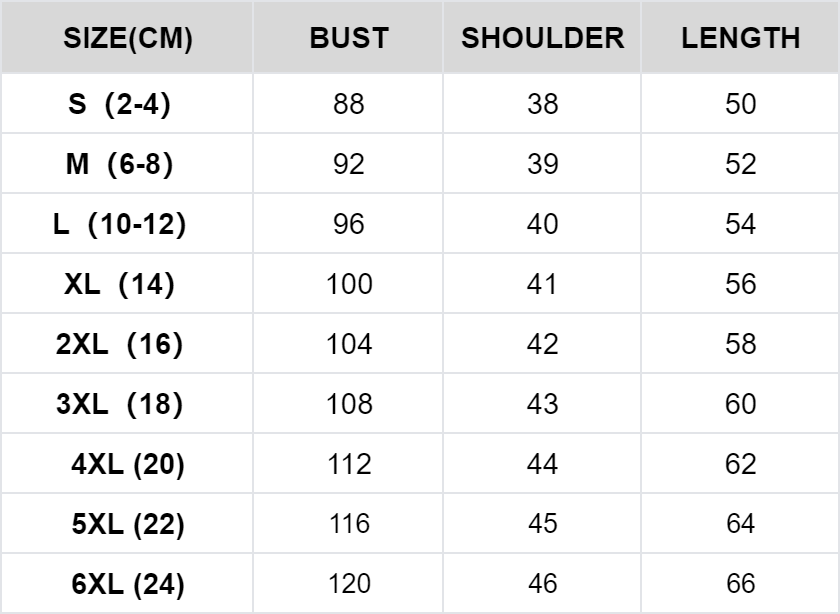The image size is (840, 614).
Task: Click the bust value 120
Action: click(349, 584)
